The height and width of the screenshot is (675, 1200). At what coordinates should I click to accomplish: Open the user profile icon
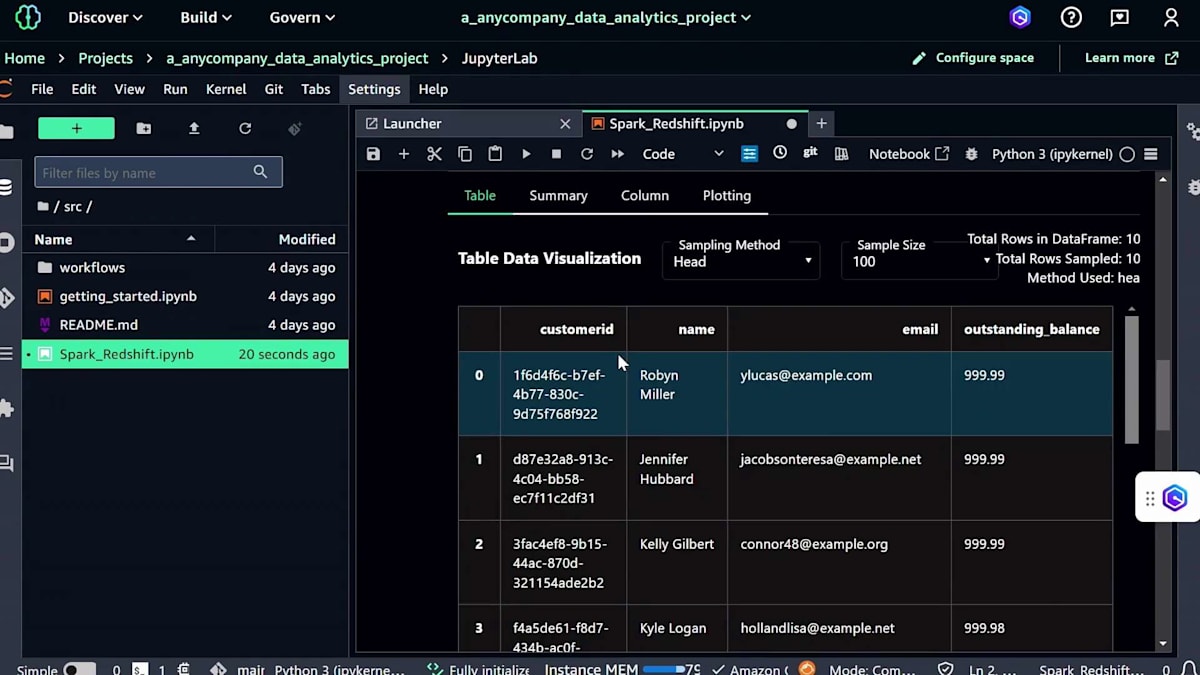point(1171,17)
